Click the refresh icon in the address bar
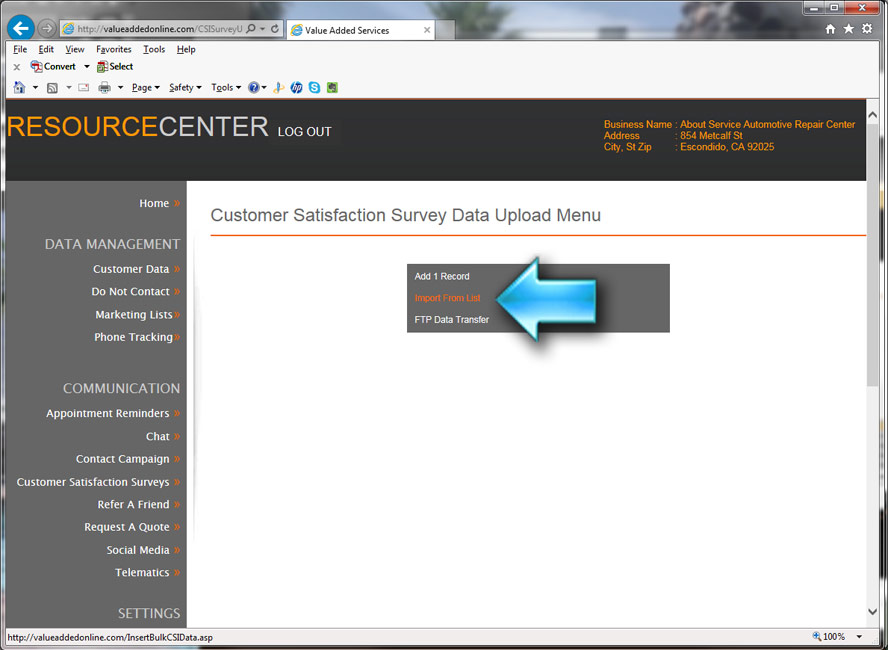Viewport: 888px width, 650px height. (274, 30)
